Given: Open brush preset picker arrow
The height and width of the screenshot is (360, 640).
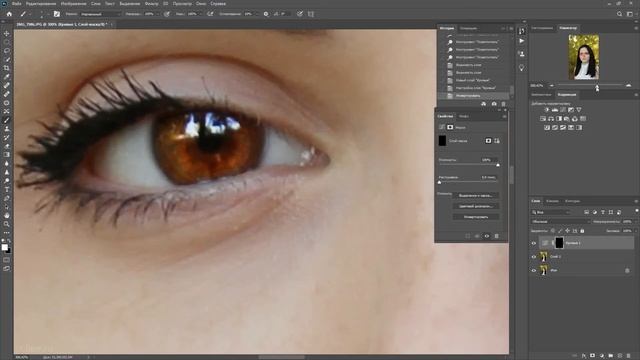Looking at the screenshot, I should click(x=48, y=14).
